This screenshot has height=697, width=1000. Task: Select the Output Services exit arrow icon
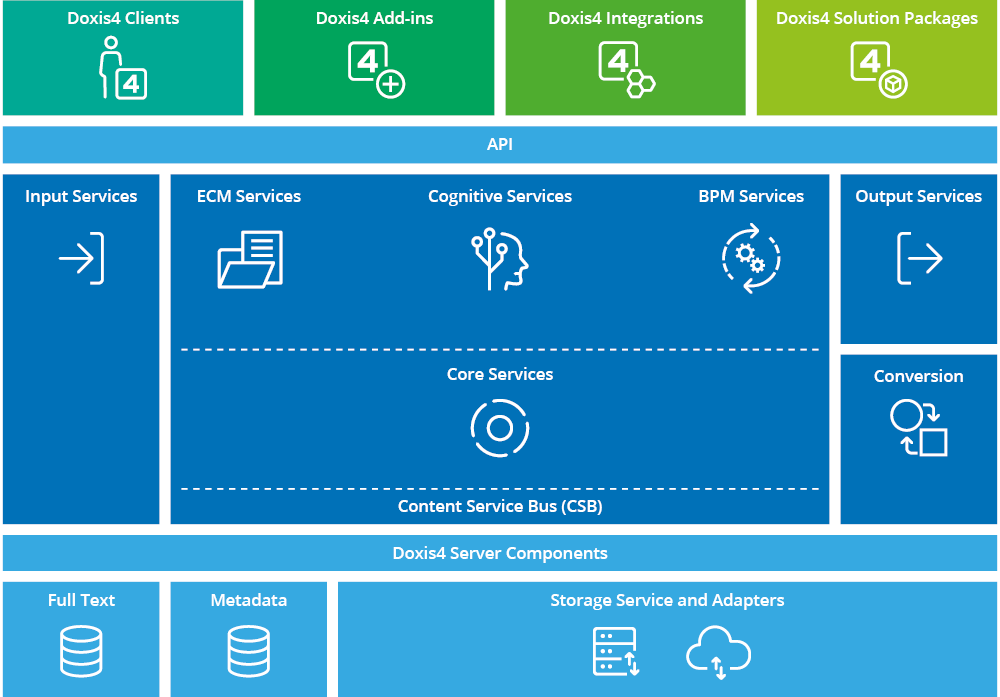918,258
